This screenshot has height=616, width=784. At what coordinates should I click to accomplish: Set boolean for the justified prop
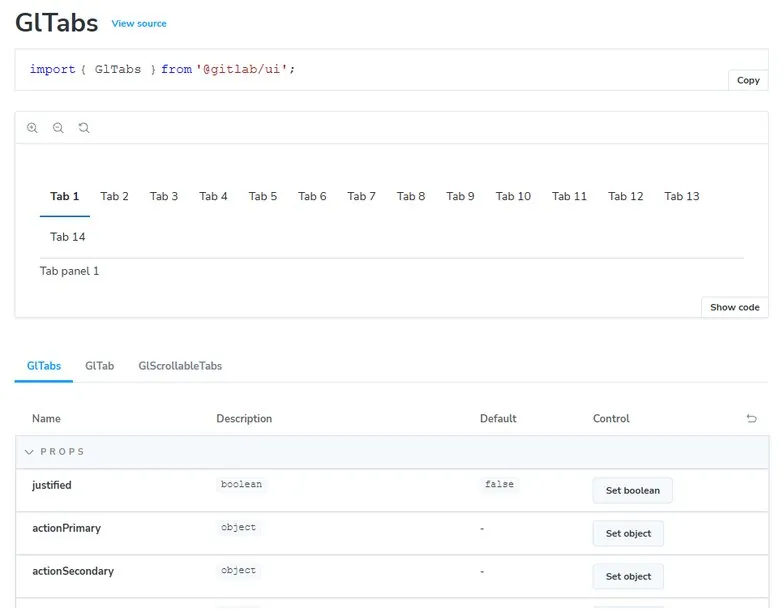point(632,491)
